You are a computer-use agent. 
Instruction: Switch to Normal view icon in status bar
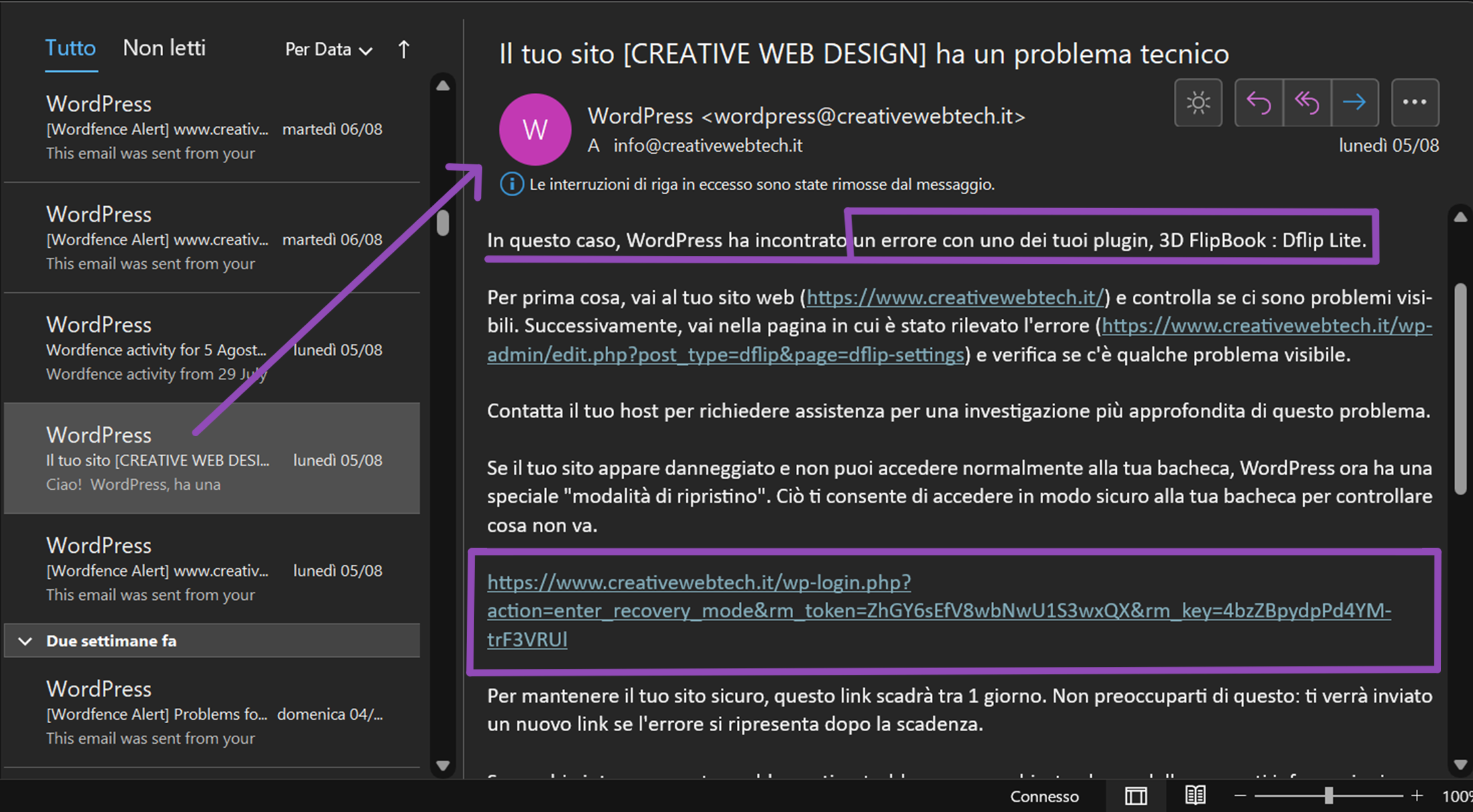(1135, 795)
